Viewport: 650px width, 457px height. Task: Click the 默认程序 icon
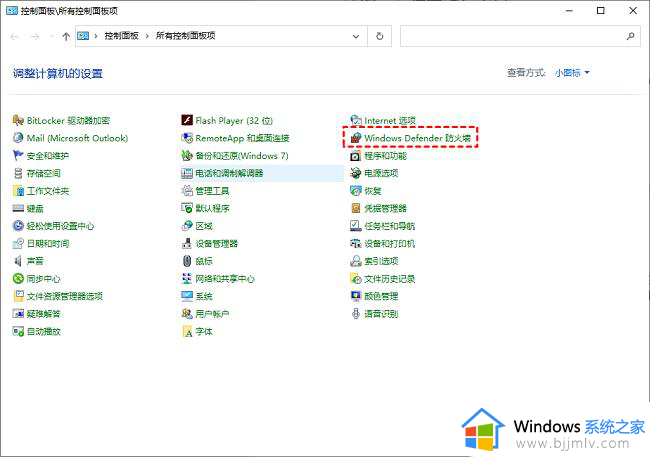(187, 208)
